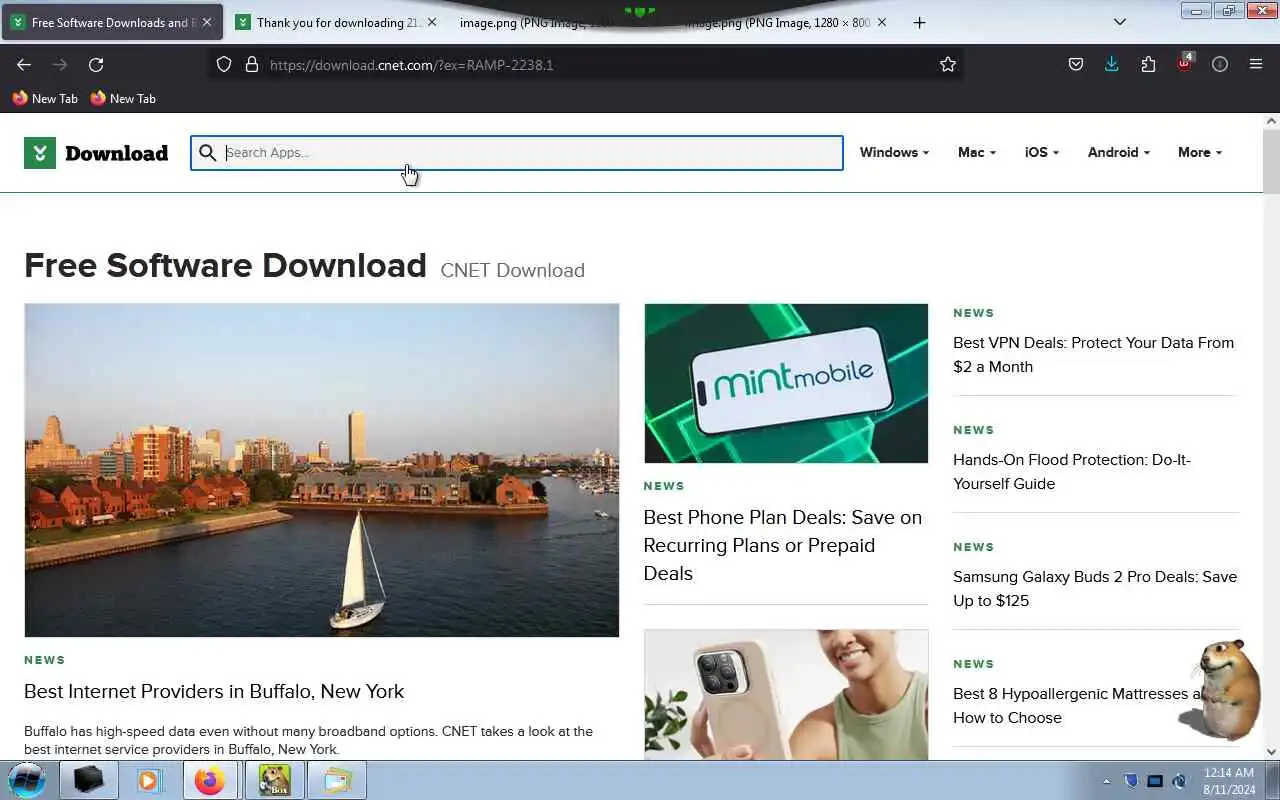1280x800 pixels.
Task: Click the volume tray icon
Action: tap(1179, 781)
